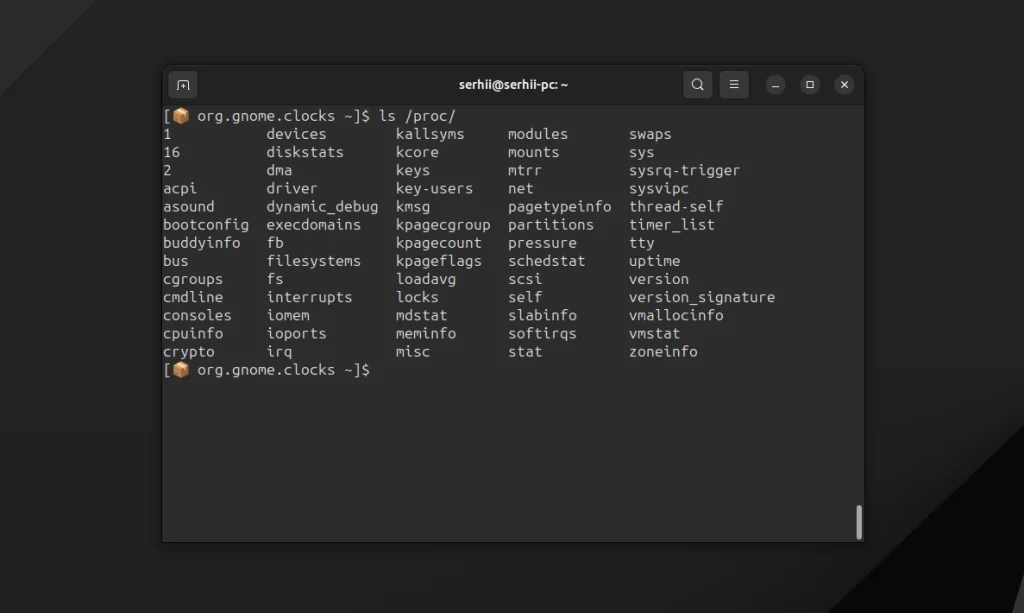Click the 'filesystems' entry in listing

point(313,261)
